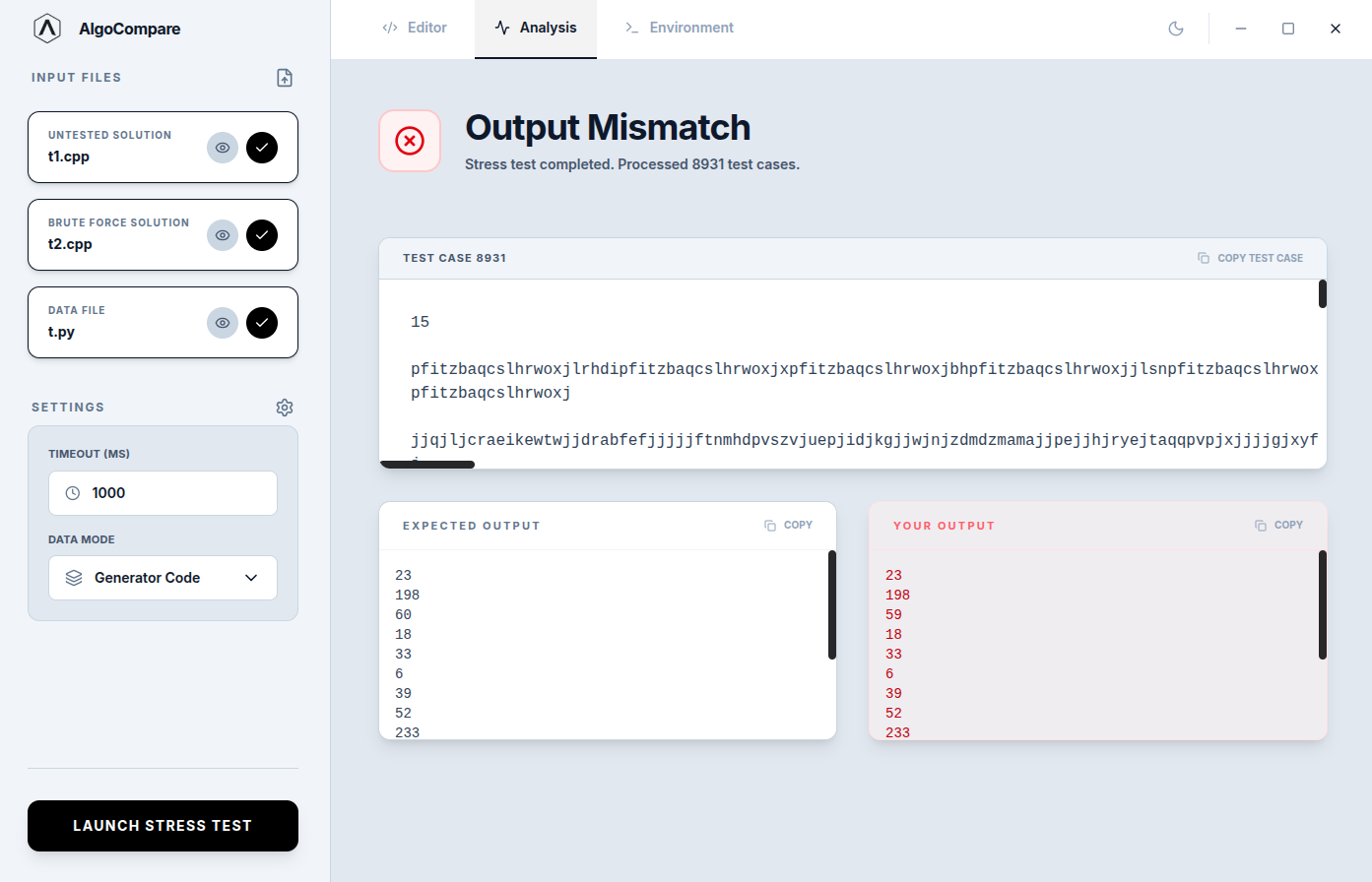Click the AlgoCompare logo icon

[47, 29]
